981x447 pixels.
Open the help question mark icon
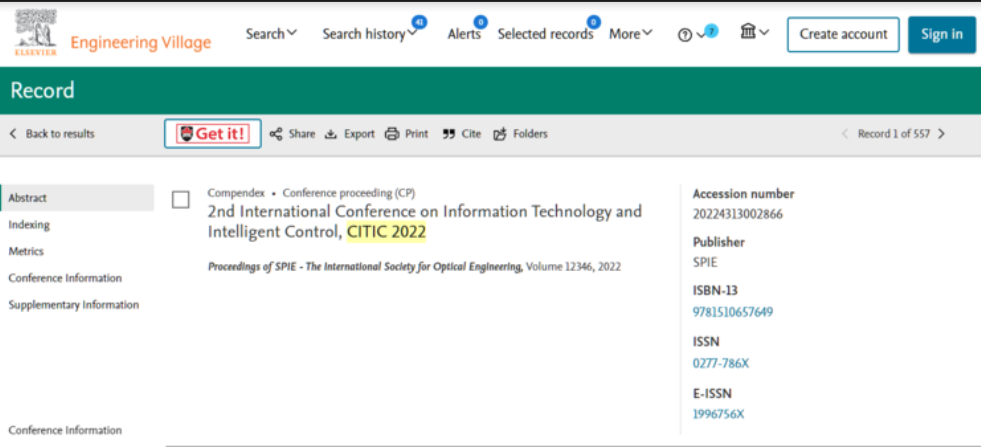(685, 35)
